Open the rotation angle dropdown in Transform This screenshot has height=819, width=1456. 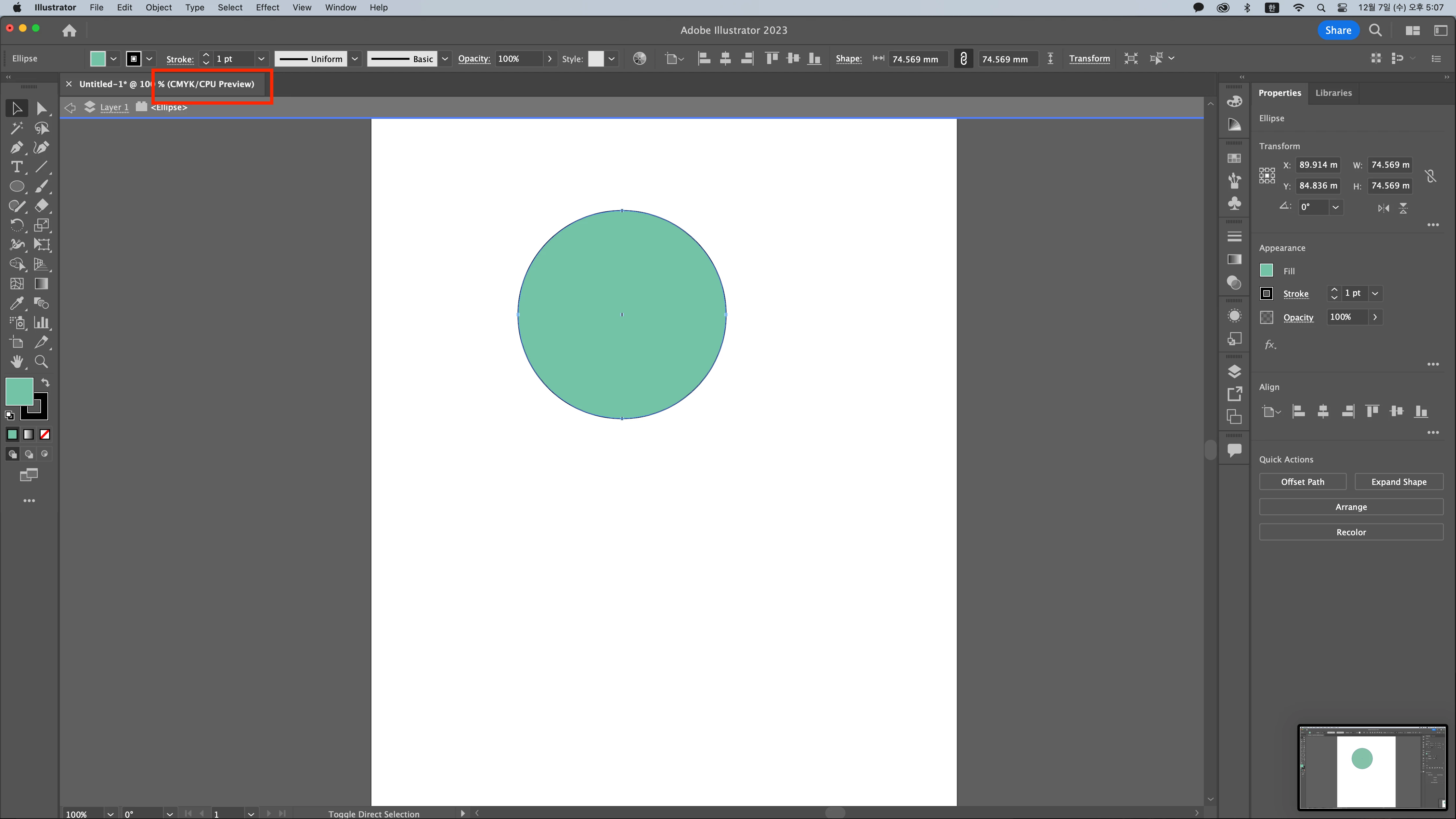tap(1335, 207)
